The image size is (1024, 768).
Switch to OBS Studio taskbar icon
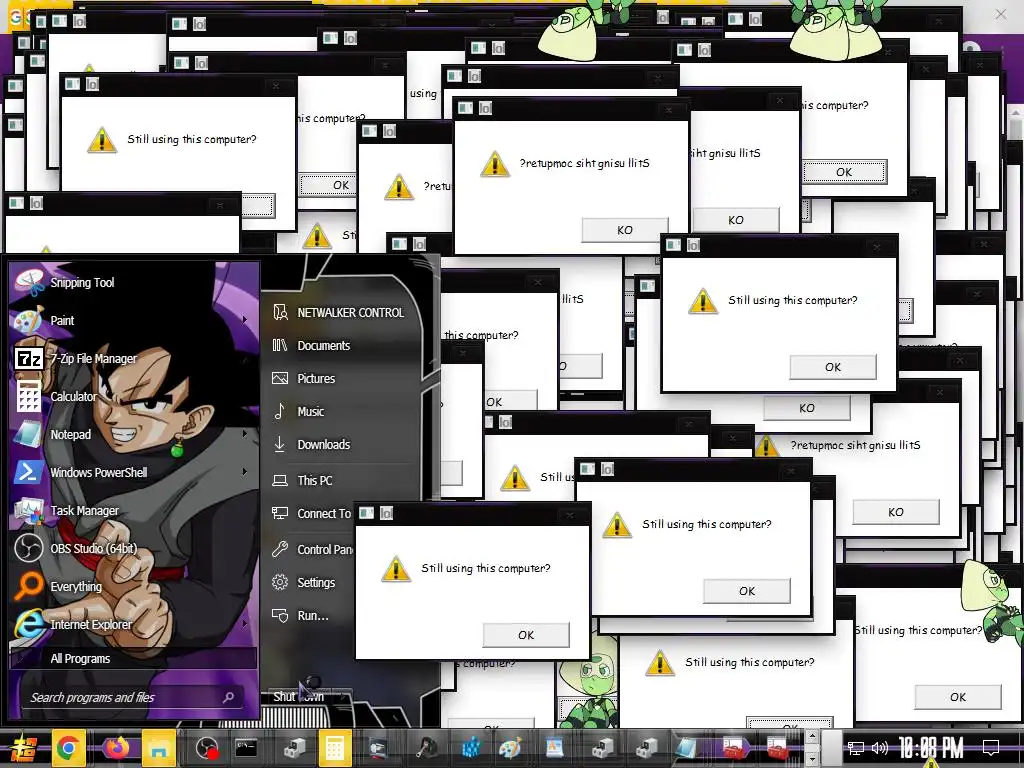(x=206, y=748)
